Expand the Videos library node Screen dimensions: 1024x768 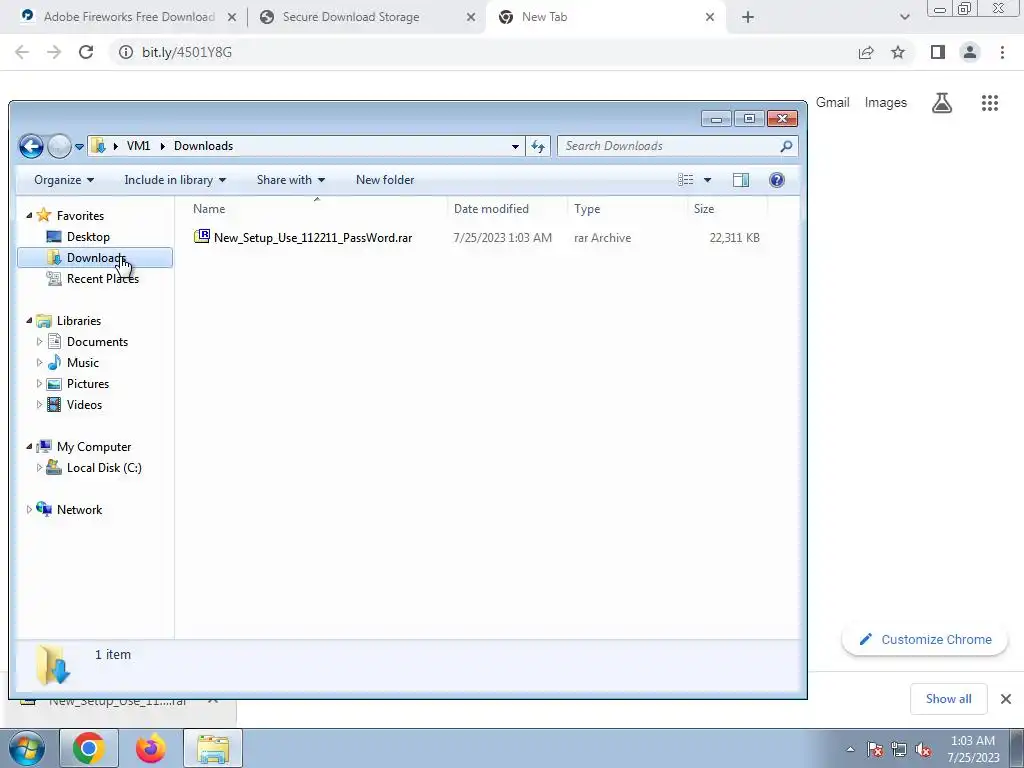[x=39, y=405]
